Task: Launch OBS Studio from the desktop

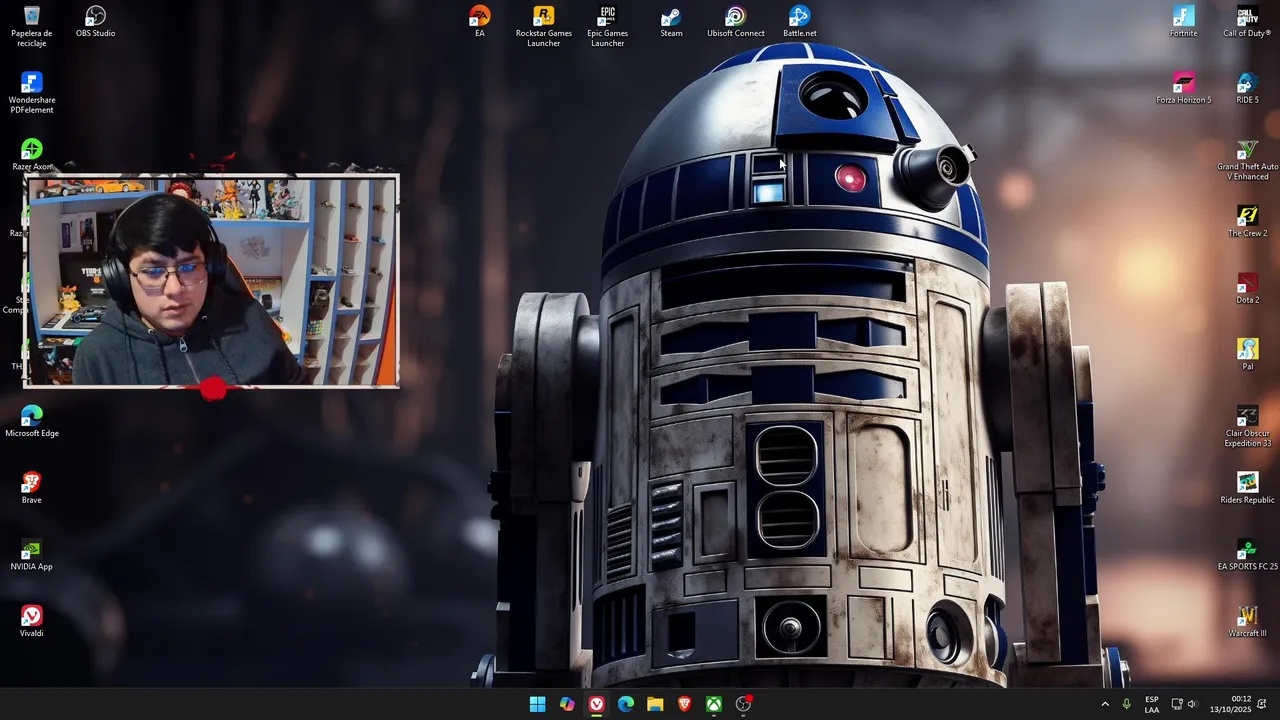Action: click(x=96, y=22)
